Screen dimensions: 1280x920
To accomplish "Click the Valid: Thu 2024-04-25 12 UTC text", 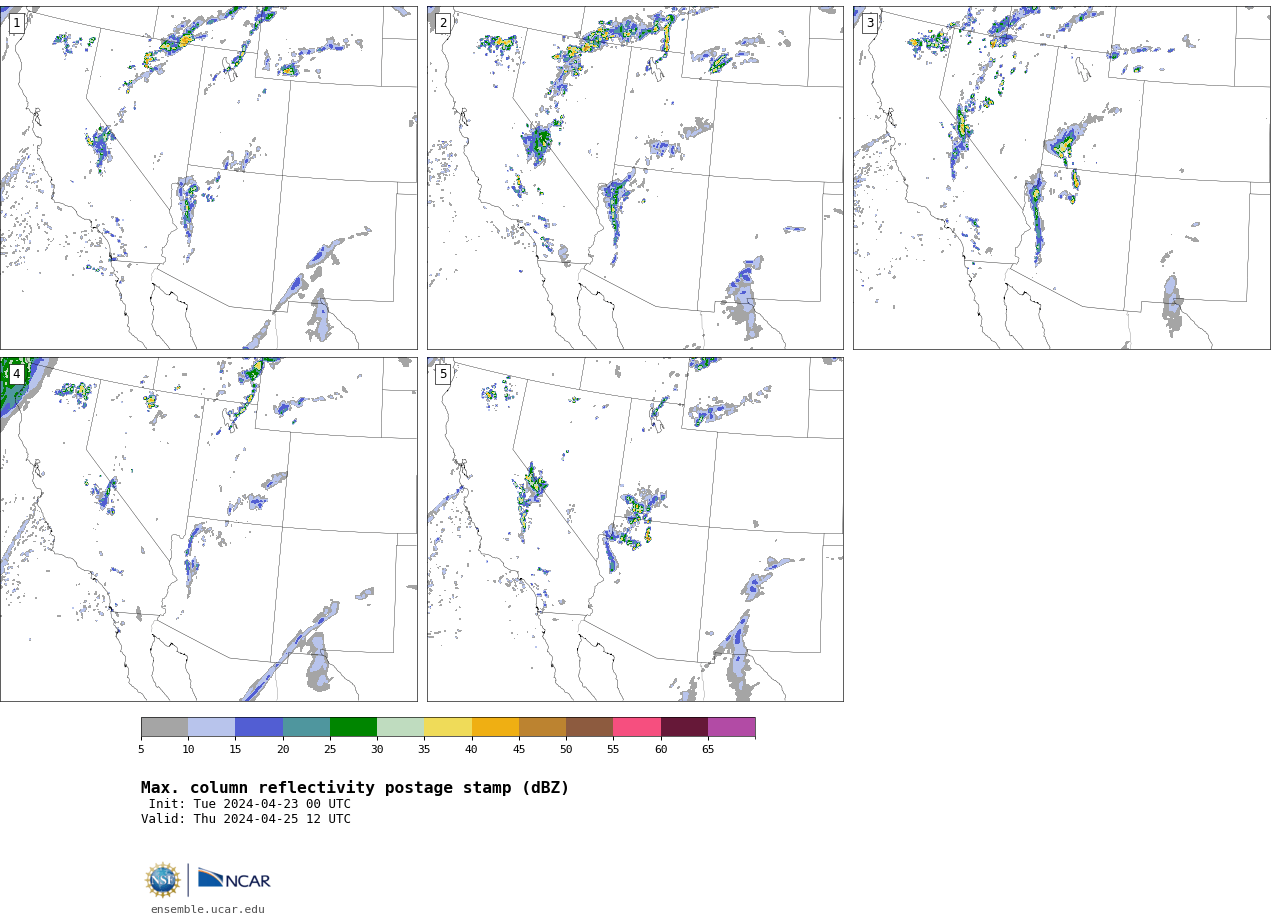I will coord(246,819).
